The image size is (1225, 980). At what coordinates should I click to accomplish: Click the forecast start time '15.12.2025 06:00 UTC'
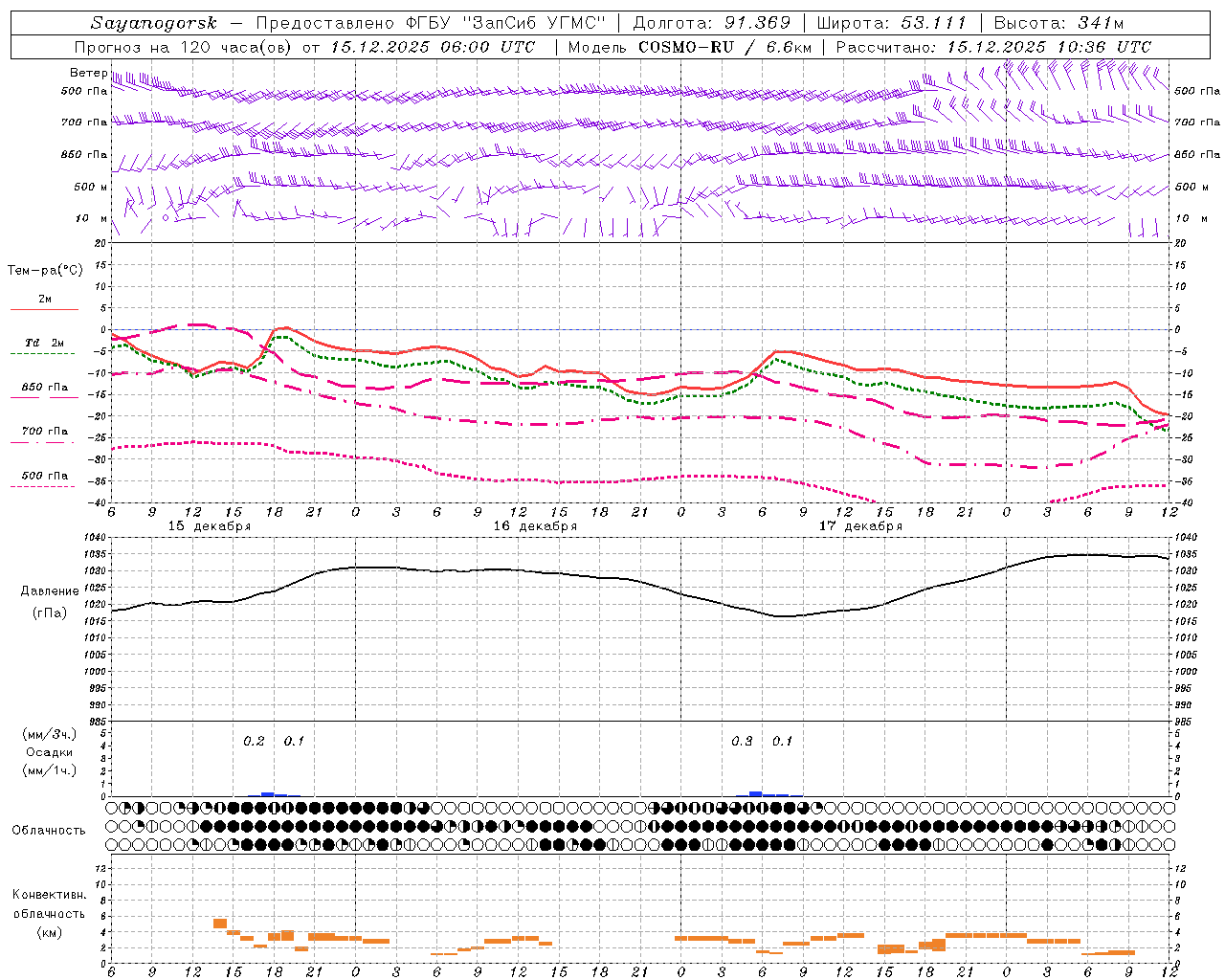[433, 47]
